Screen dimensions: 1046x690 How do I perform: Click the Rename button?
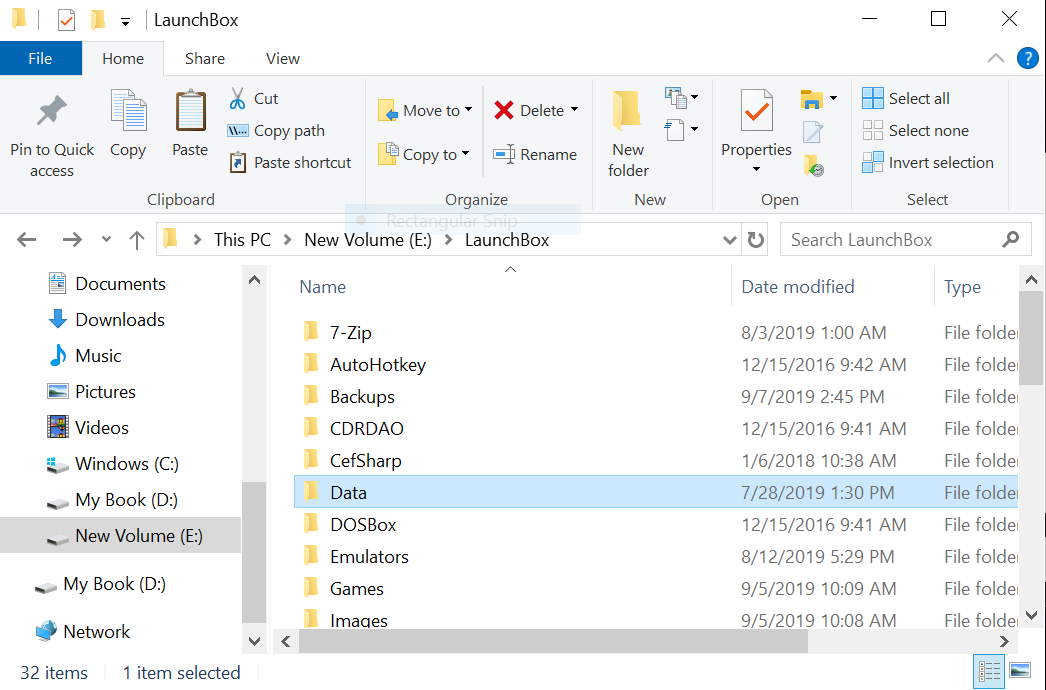535,154
